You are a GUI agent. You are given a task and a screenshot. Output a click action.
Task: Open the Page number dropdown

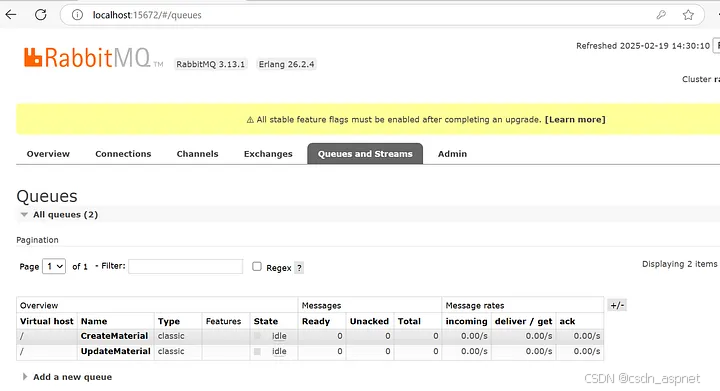pos(54,266)
